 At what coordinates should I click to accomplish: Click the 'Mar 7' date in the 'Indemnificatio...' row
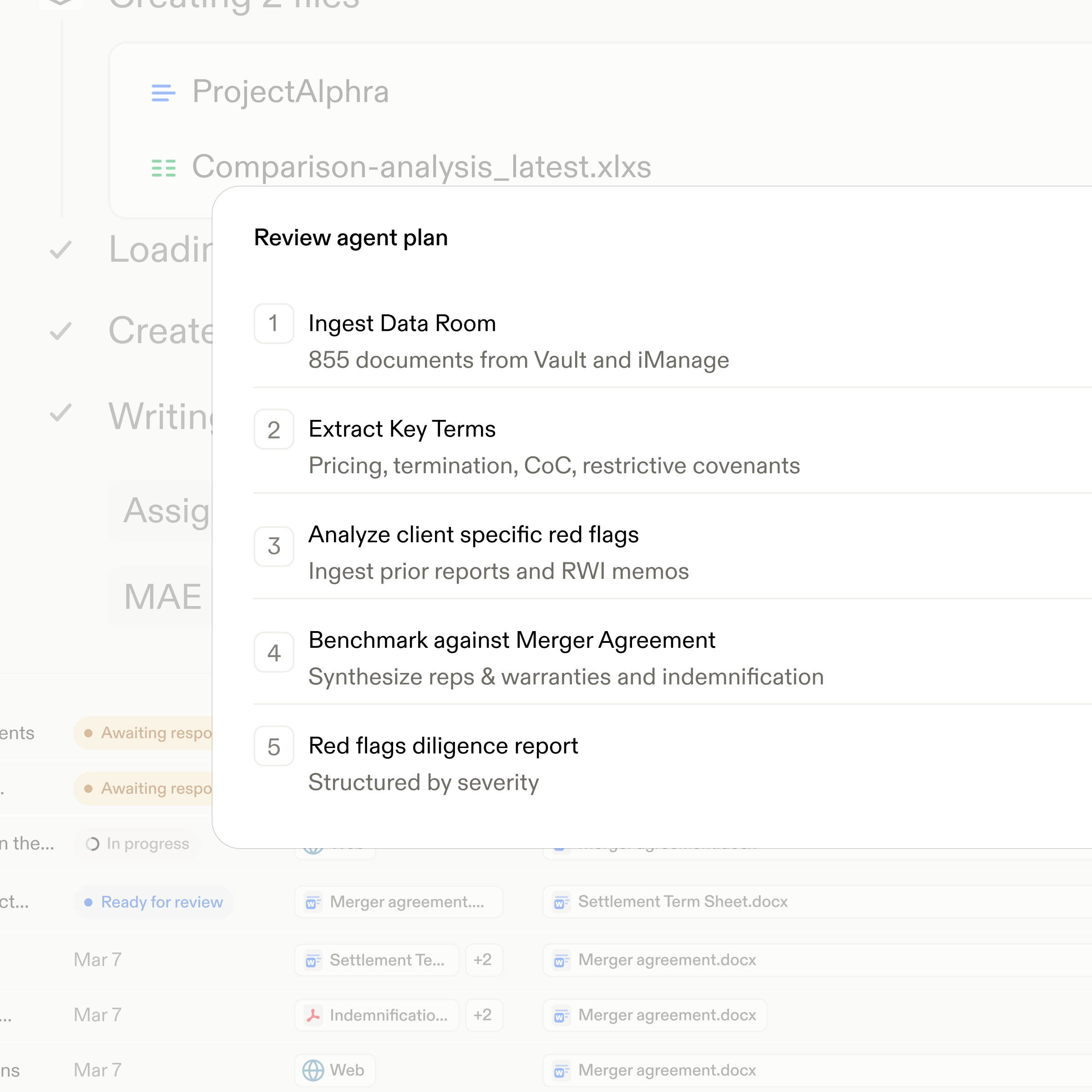pos(98,1015)
